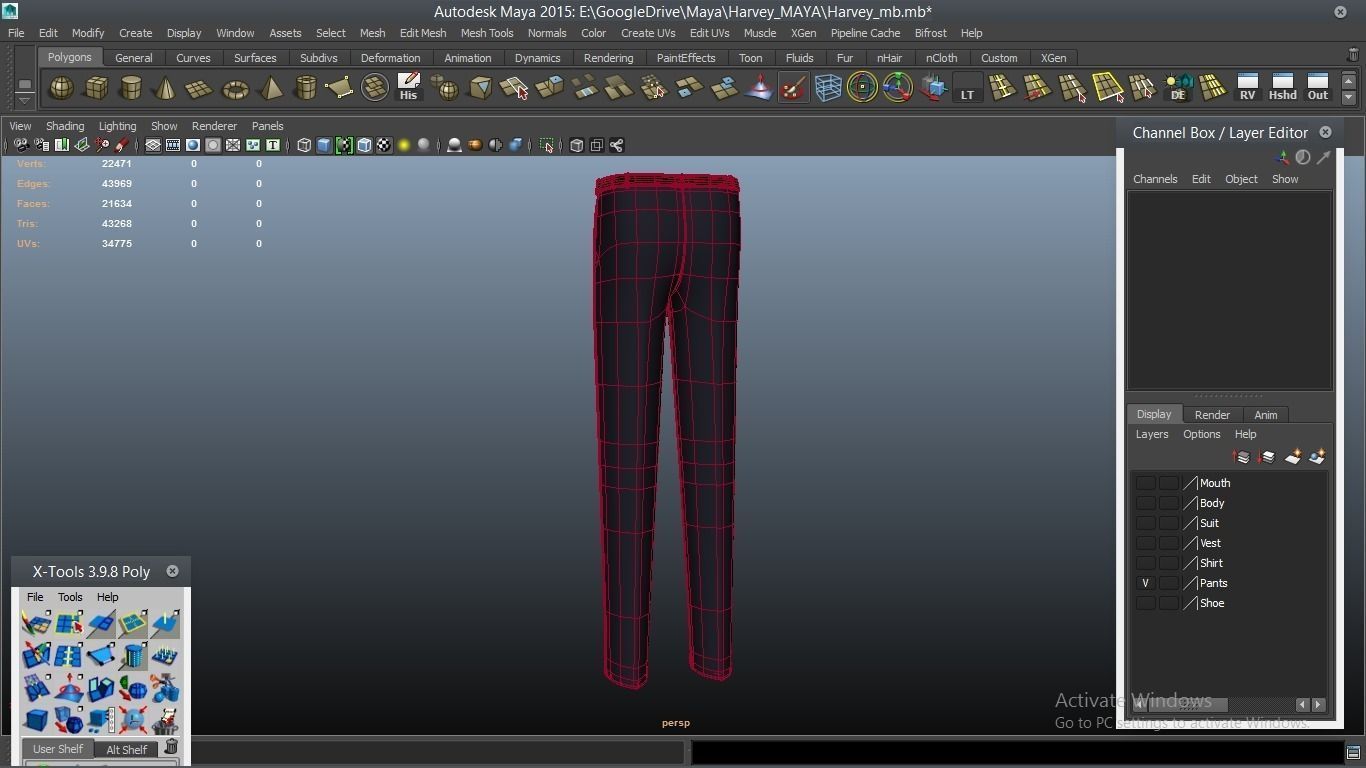Toggle film gate in viewport toolbar
Image resolution: width=1366 pixels, height=768 pixels.
click(x=173, y=145)
